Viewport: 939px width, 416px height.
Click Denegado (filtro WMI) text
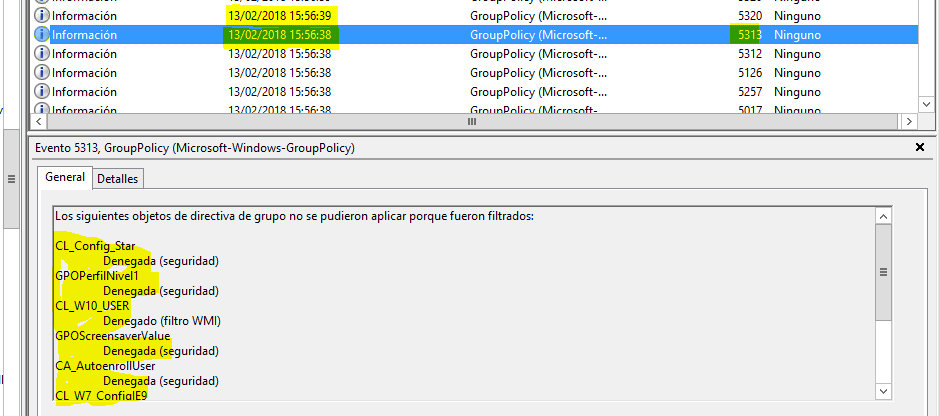tap(162, 321)
